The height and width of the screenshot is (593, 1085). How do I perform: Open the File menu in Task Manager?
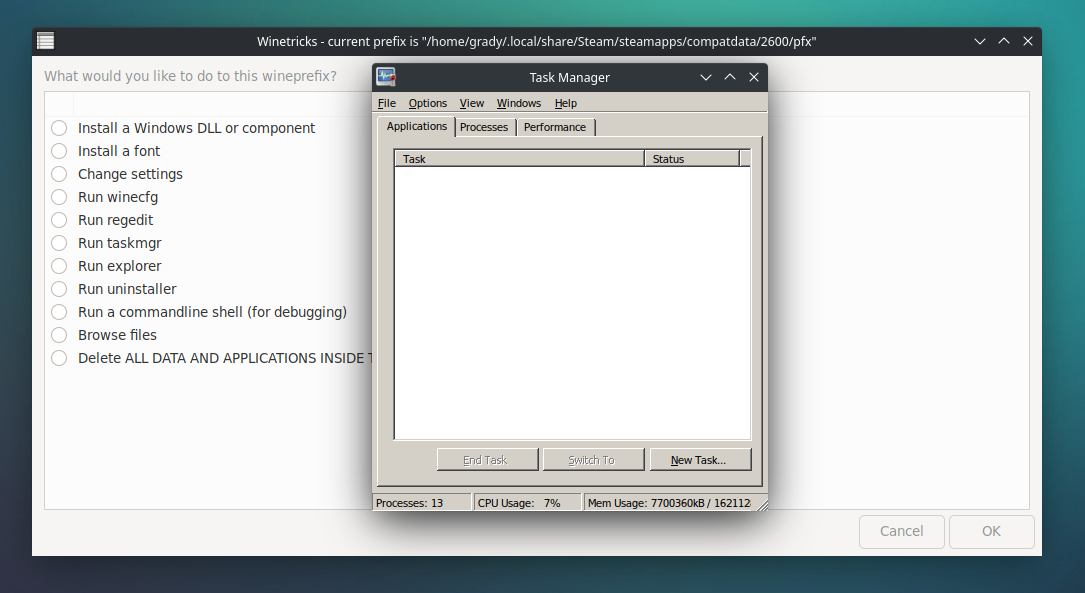[387, 103]
